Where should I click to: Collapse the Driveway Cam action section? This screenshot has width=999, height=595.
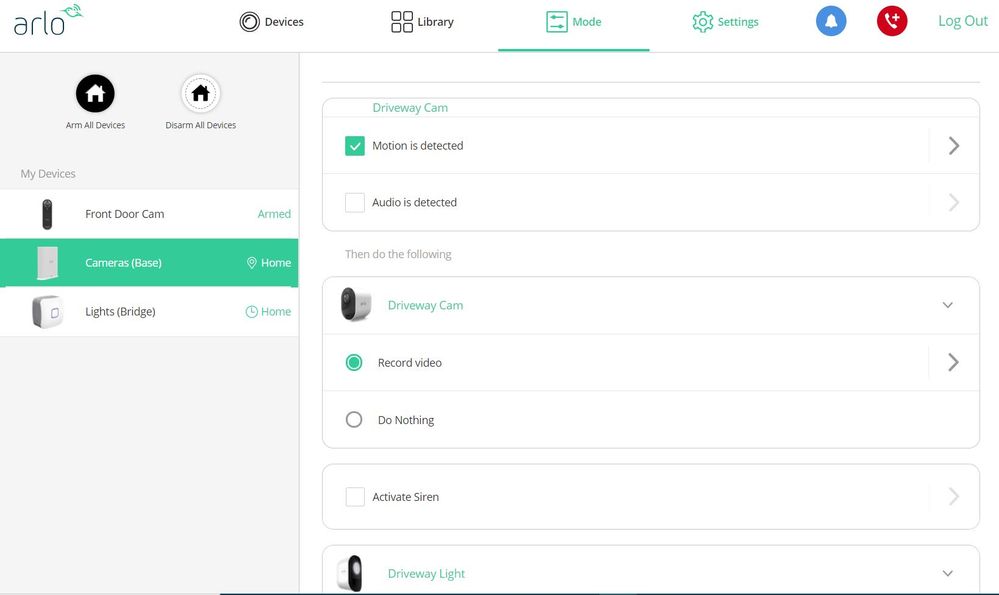948,305
